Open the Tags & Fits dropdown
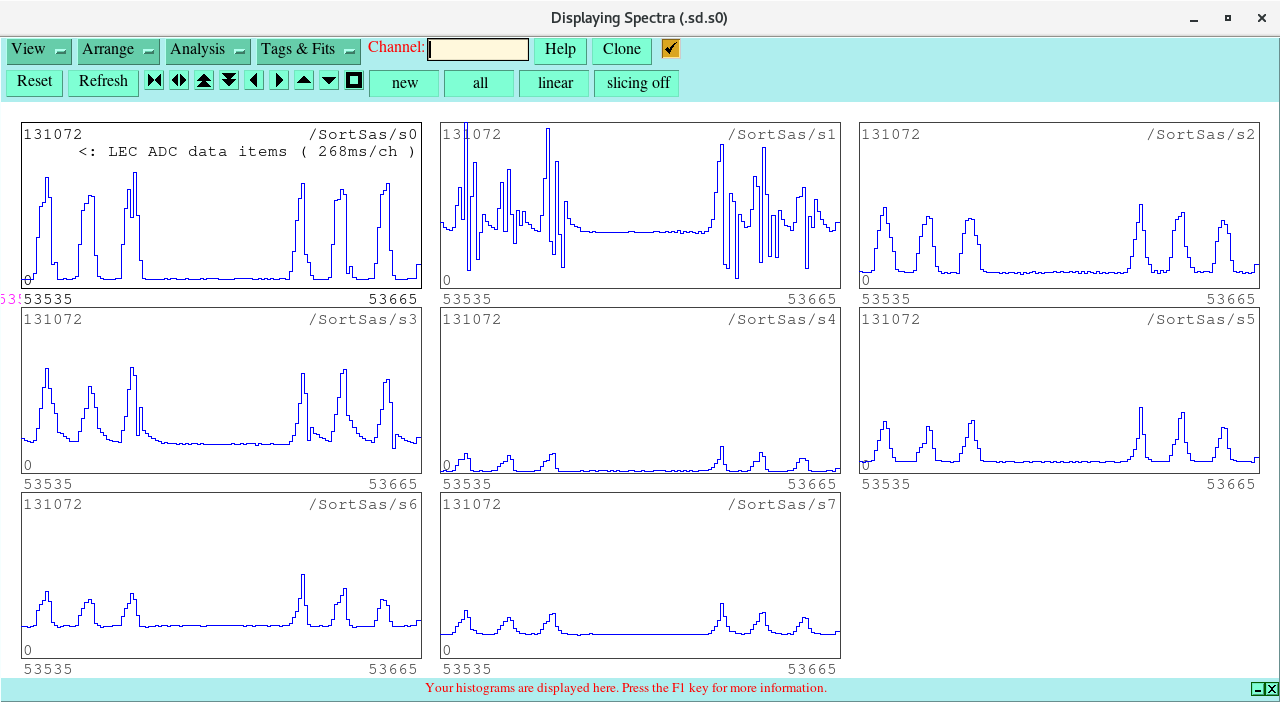This screenshot has width=1280, height=702. [x=308, y=50]
